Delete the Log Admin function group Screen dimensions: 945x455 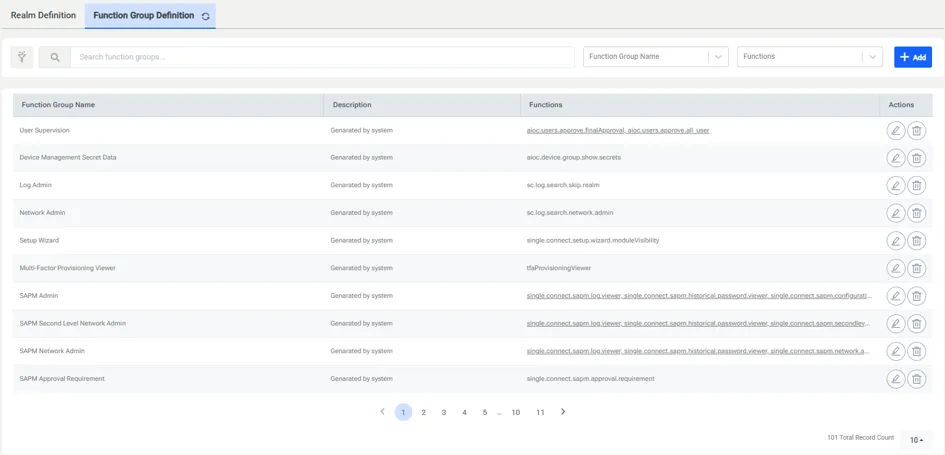(917, 186)
